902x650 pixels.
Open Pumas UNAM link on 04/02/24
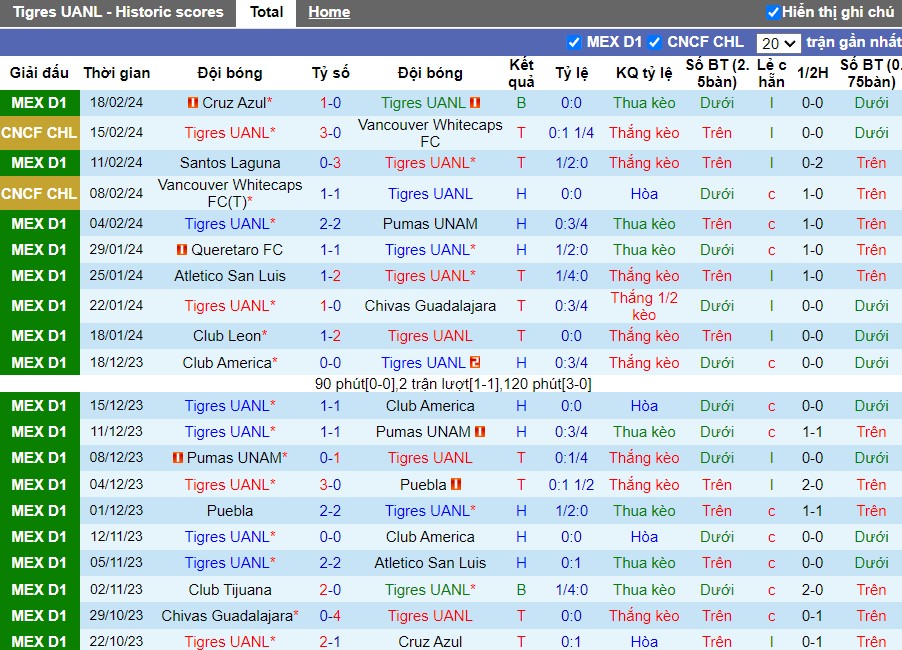pyautogui.click(x=430, y=224)
